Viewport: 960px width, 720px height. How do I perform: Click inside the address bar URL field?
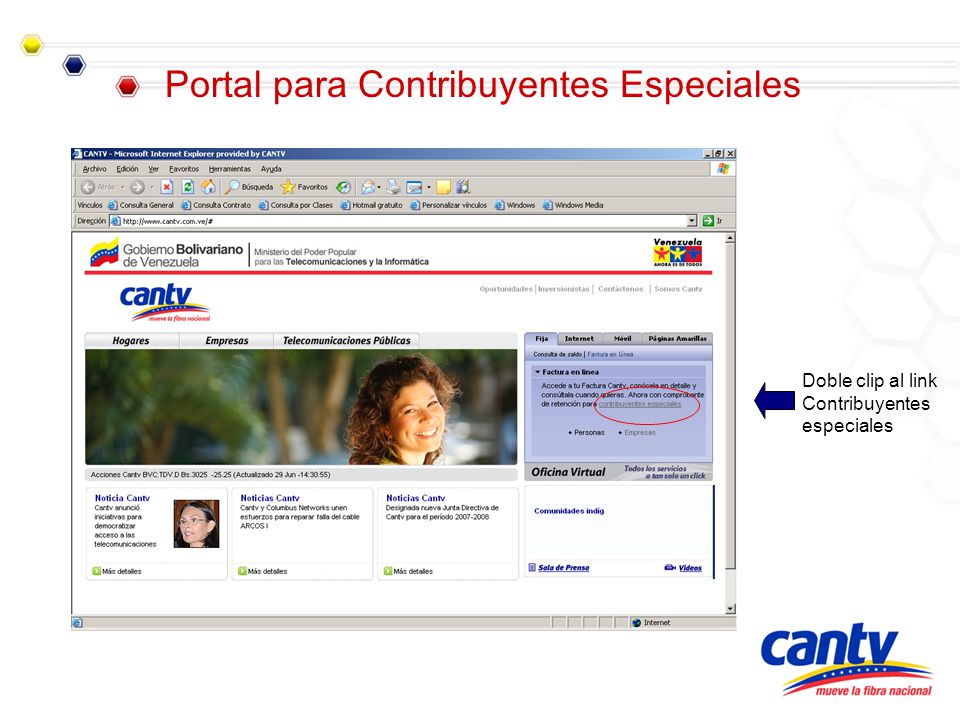pos(398,221)
